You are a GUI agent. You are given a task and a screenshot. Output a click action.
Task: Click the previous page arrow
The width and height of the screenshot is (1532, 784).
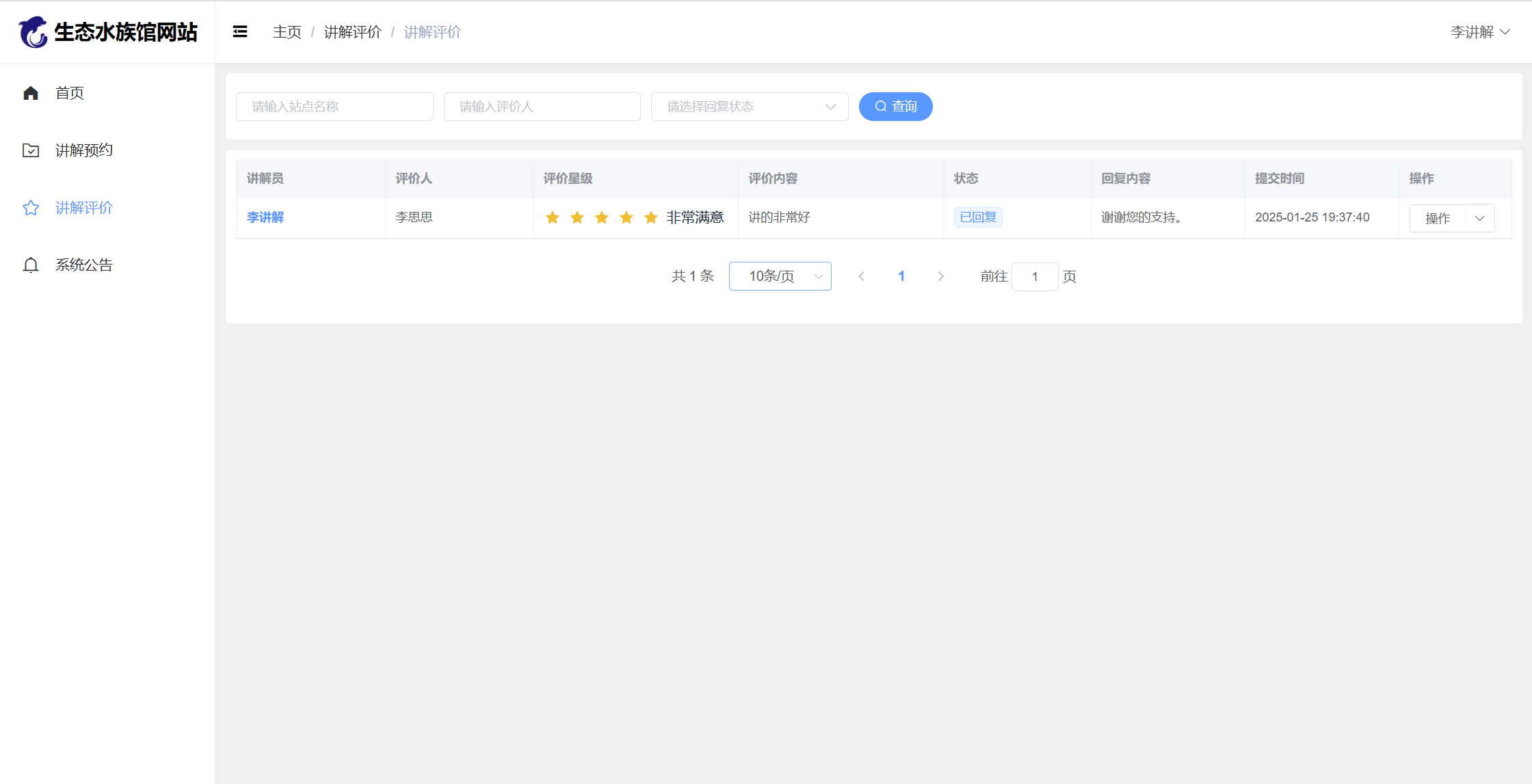pos(862,276)
